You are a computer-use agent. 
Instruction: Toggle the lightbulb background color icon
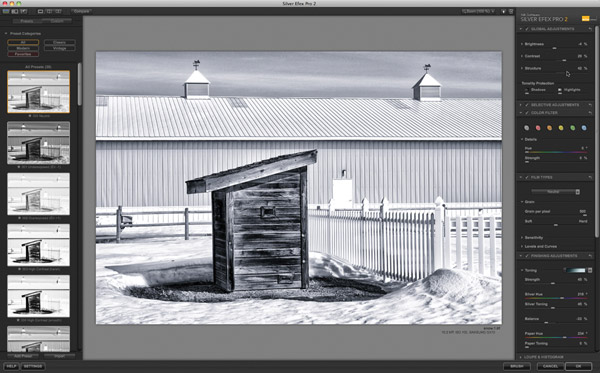(x=504, y=11)
